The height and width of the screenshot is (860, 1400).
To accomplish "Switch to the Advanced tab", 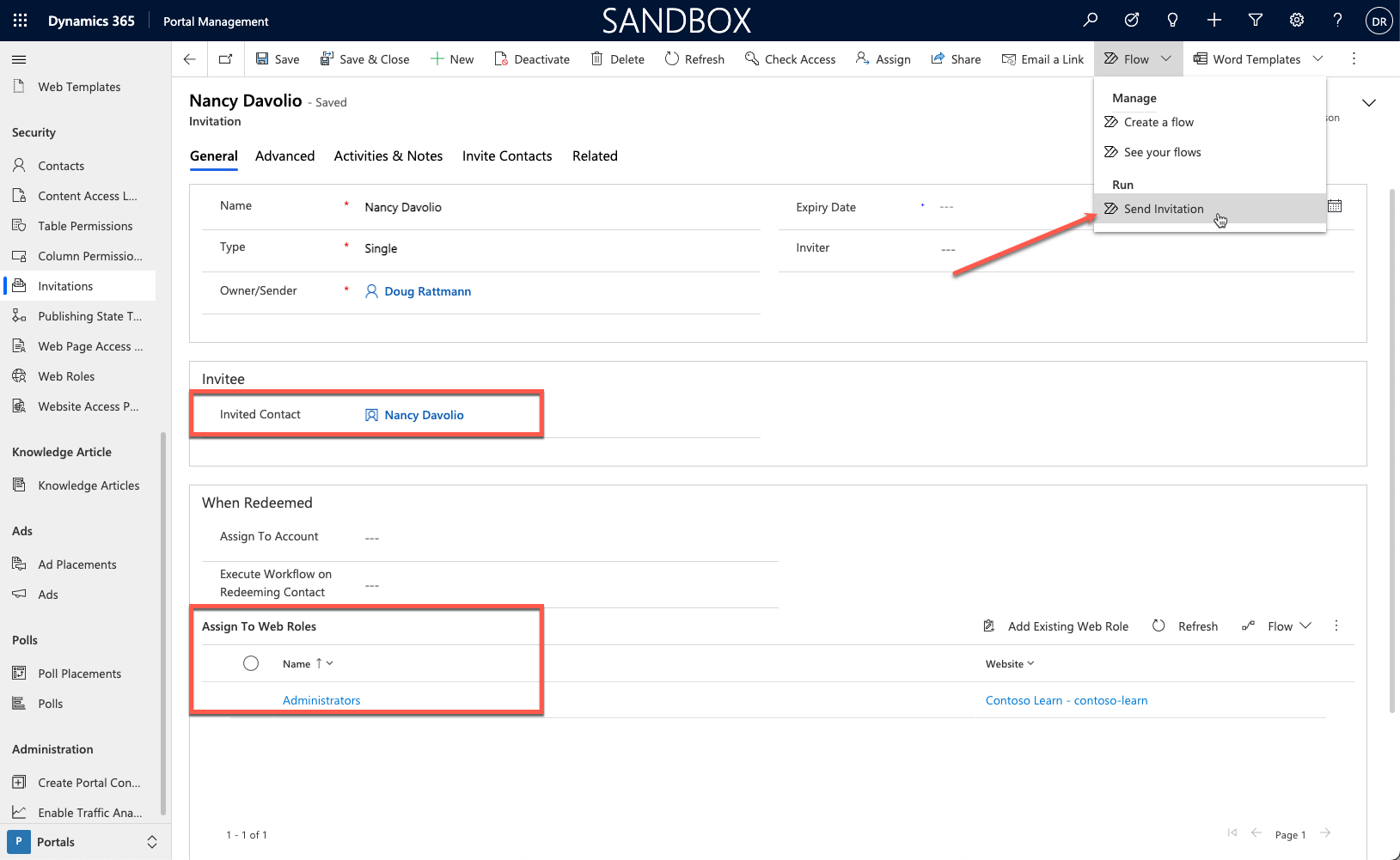I will [284, 156].
